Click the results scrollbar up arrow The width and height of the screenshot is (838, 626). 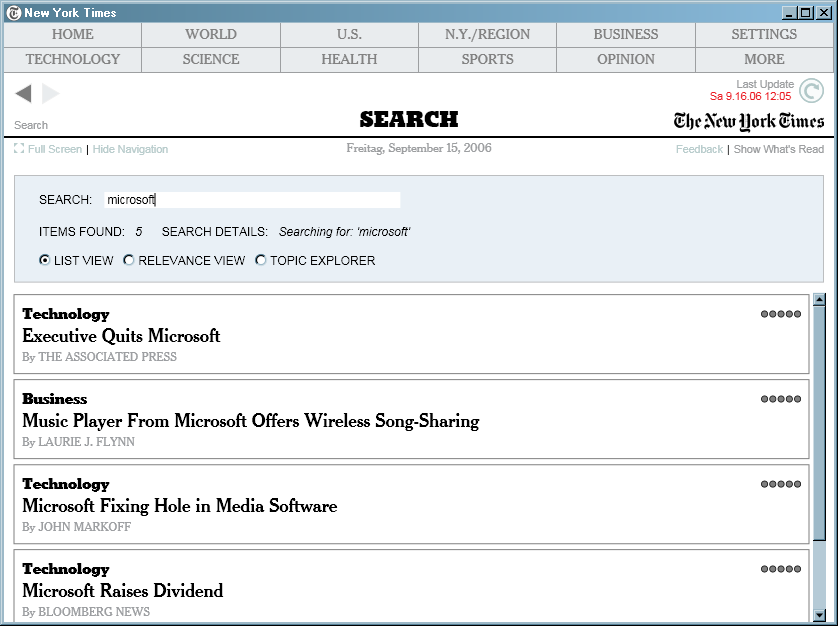(x=819, y=299)
